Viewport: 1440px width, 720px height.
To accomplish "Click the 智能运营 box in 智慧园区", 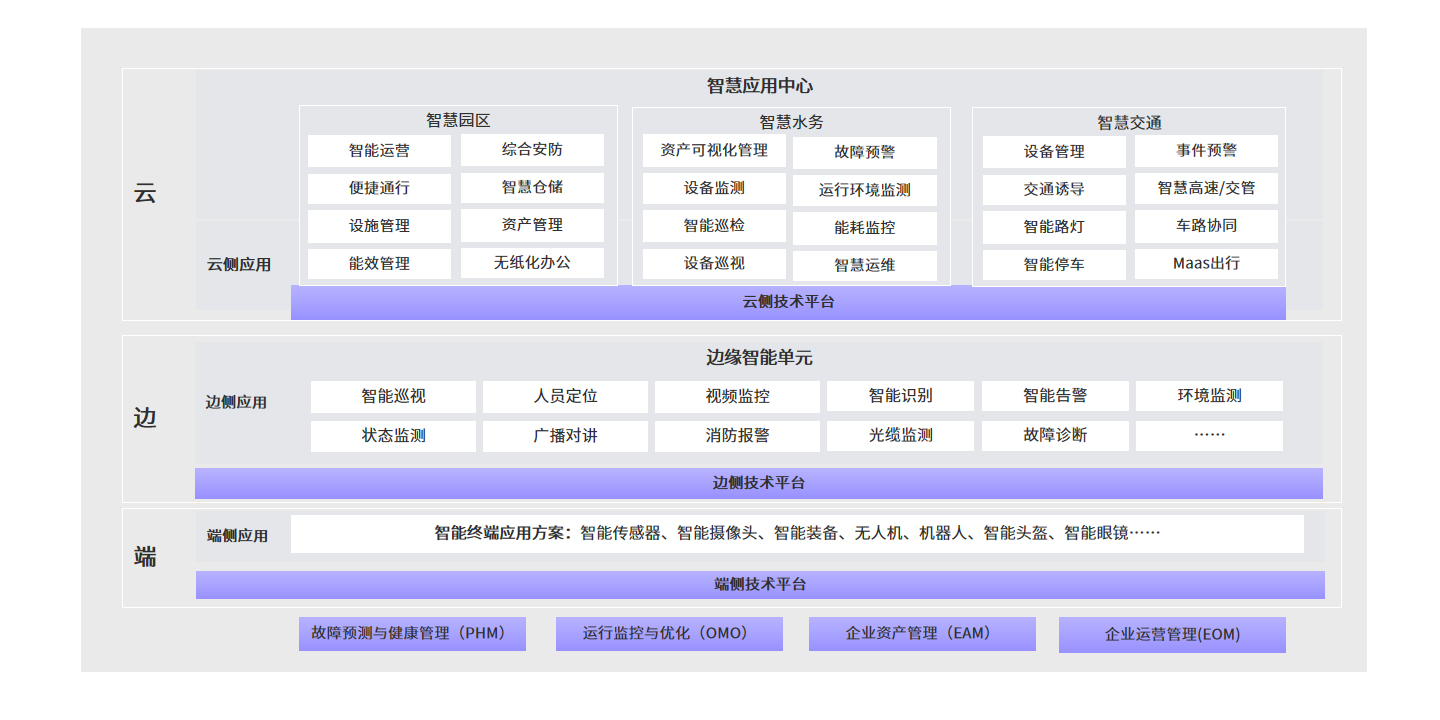I will pyautogui.click(x=379, y=151).
